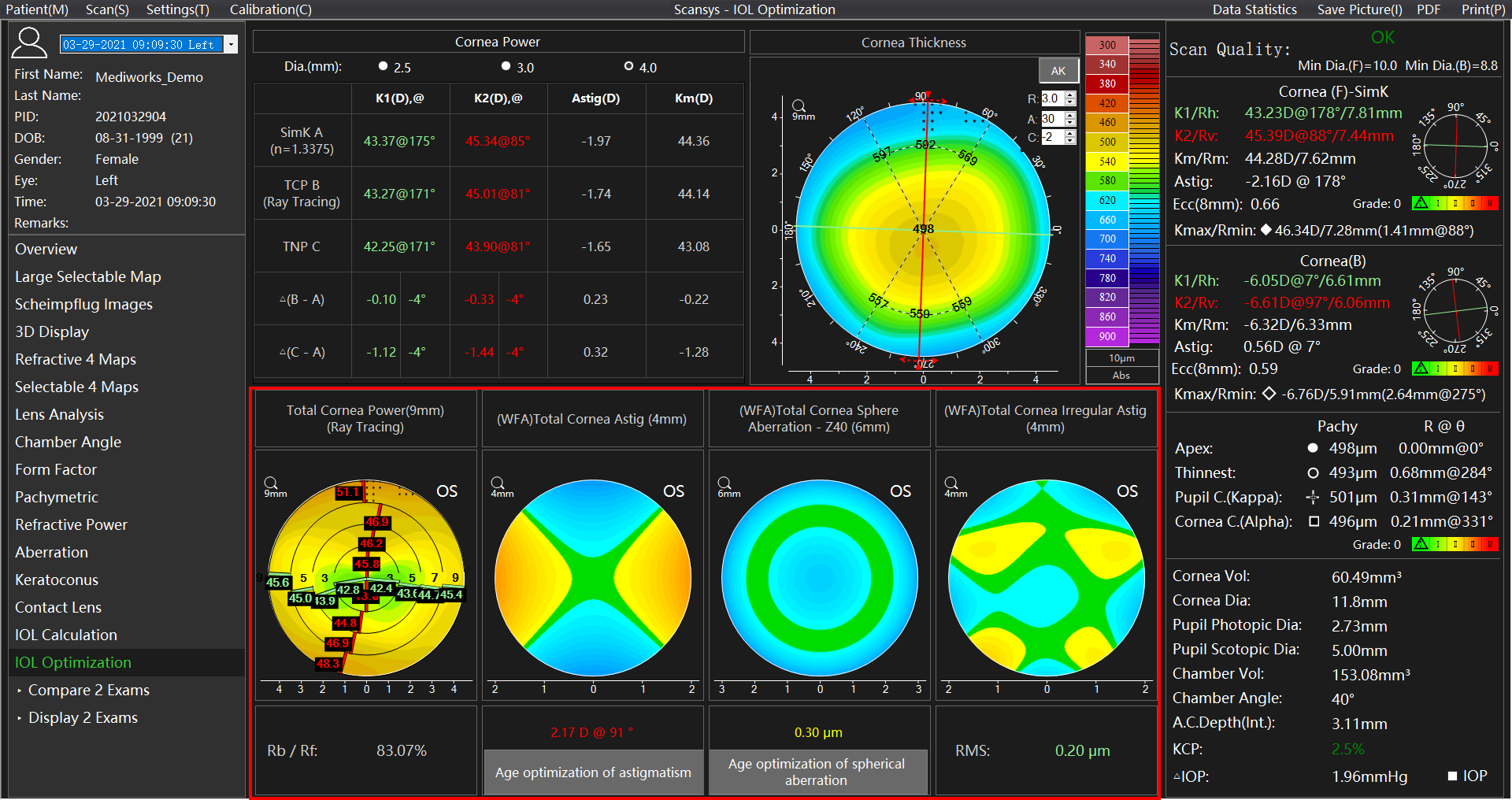Select 2.5 mm diameter option
The height and width of the screenshot is (800, 1512).
pos(384,66)
